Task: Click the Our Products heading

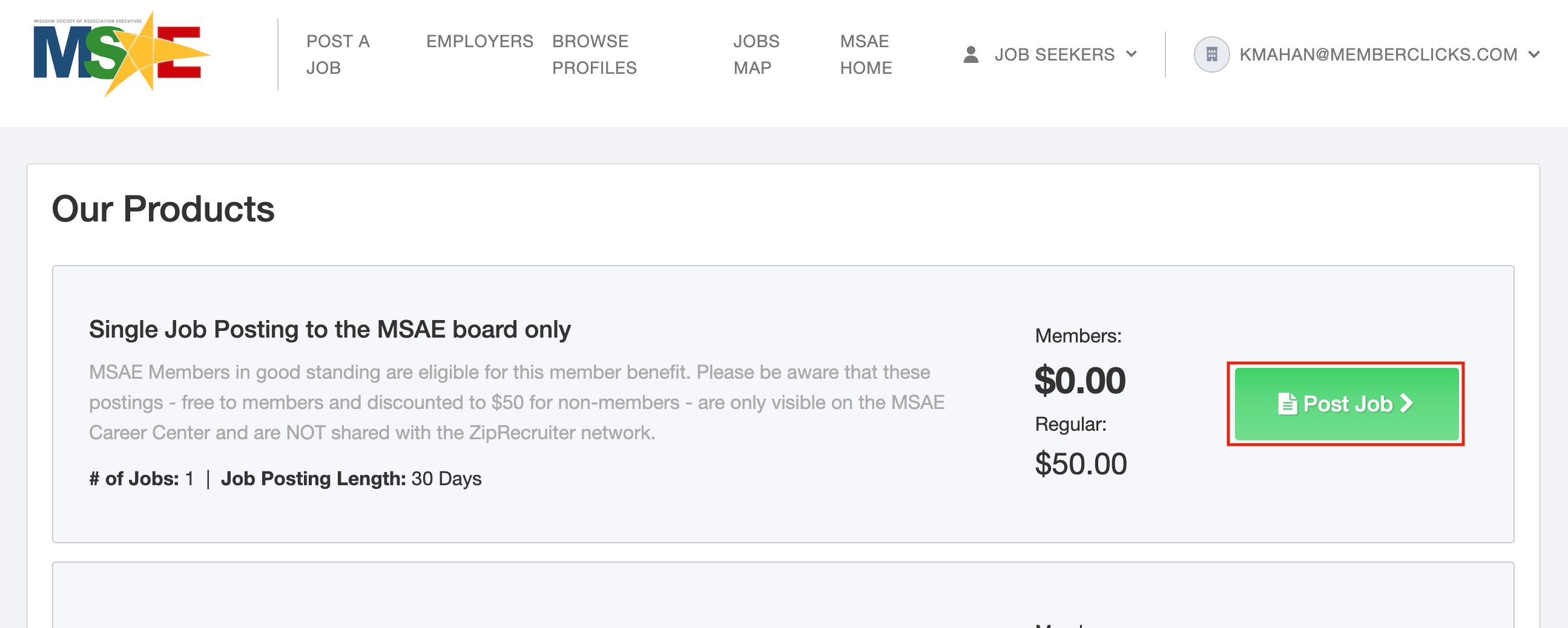Action: click(163, 209)
